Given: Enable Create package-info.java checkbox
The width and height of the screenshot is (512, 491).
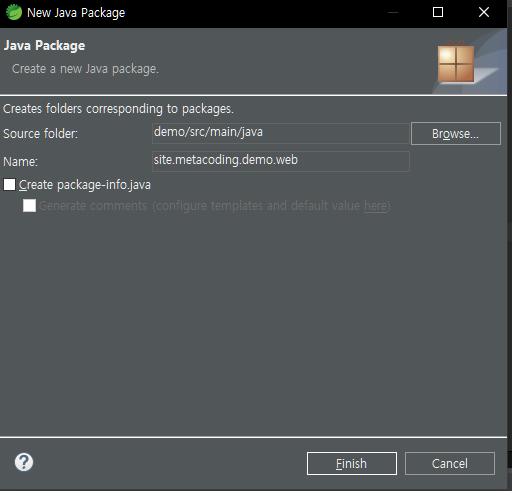Looking at the screenshot, I should click(x=9, y=184).
